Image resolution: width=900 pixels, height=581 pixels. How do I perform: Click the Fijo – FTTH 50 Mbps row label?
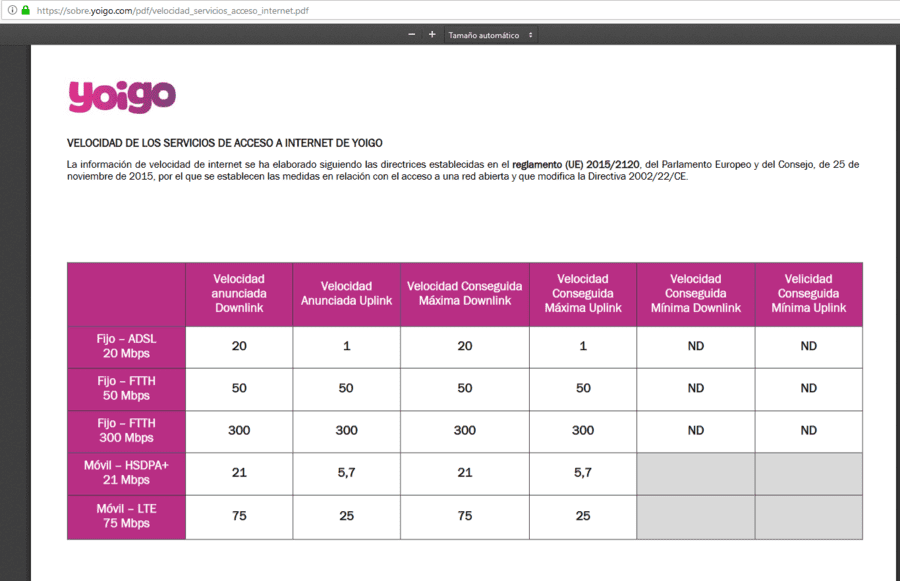point(126,389)
